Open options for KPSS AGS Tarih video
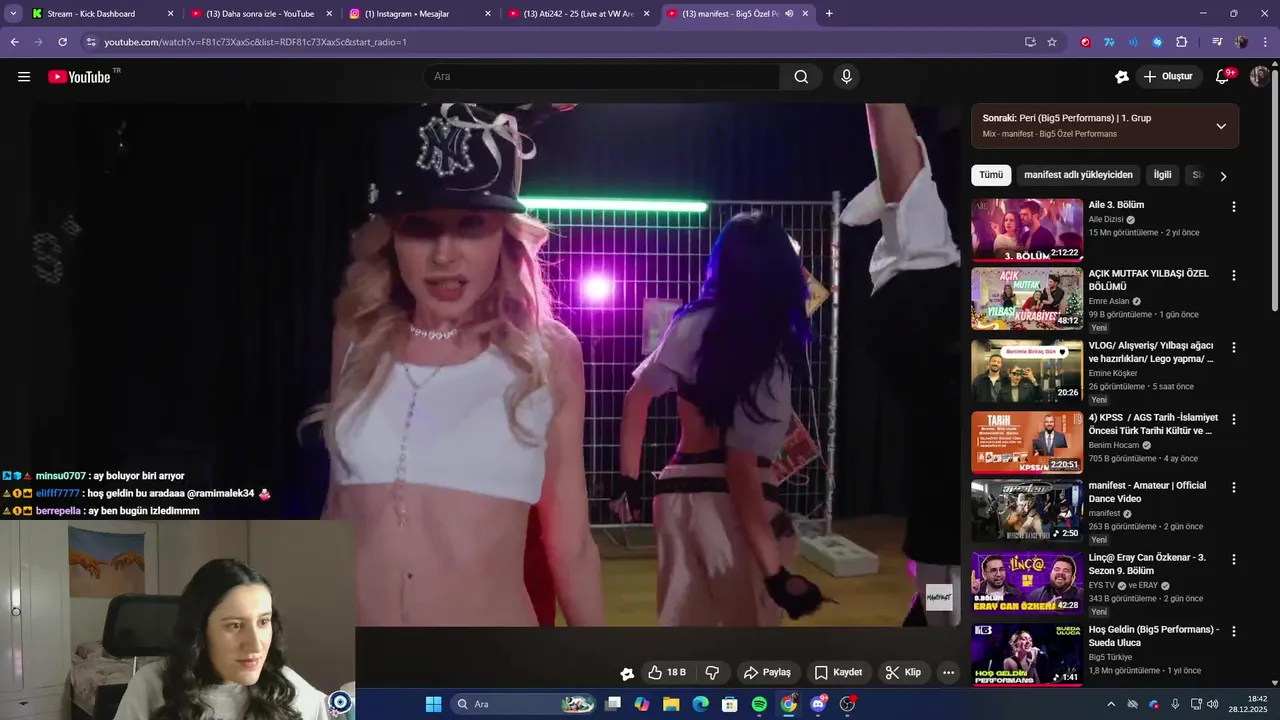This screenshot has width=1280, height=720. [x=1233, y=419]
